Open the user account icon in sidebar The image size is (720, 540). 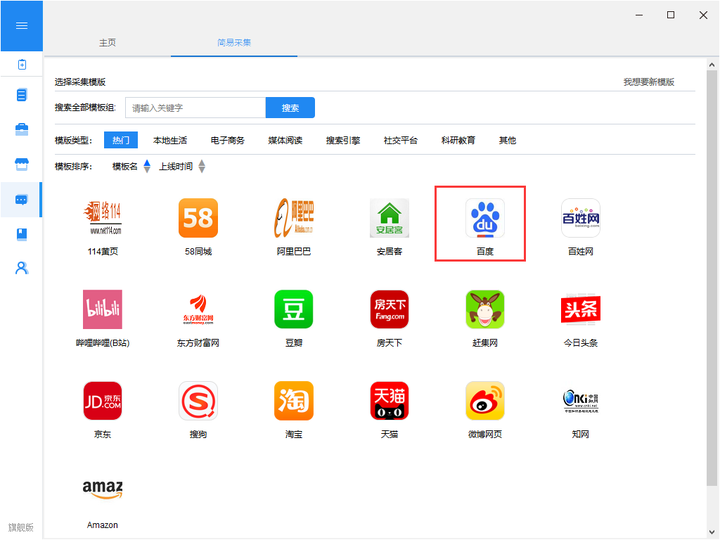22,268
